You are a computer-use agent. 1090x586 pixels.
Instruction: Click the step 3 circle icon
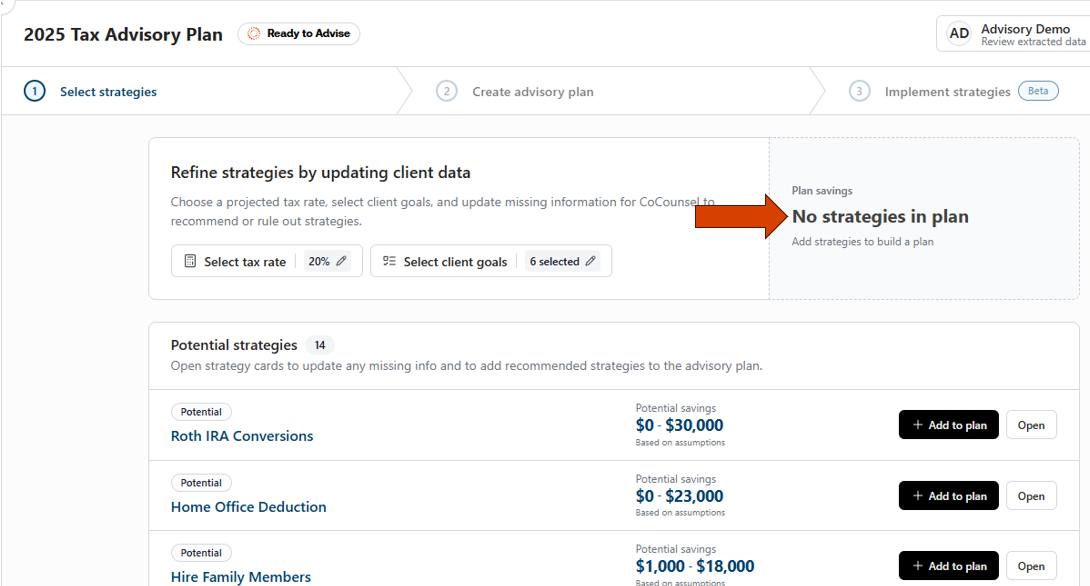859,92
